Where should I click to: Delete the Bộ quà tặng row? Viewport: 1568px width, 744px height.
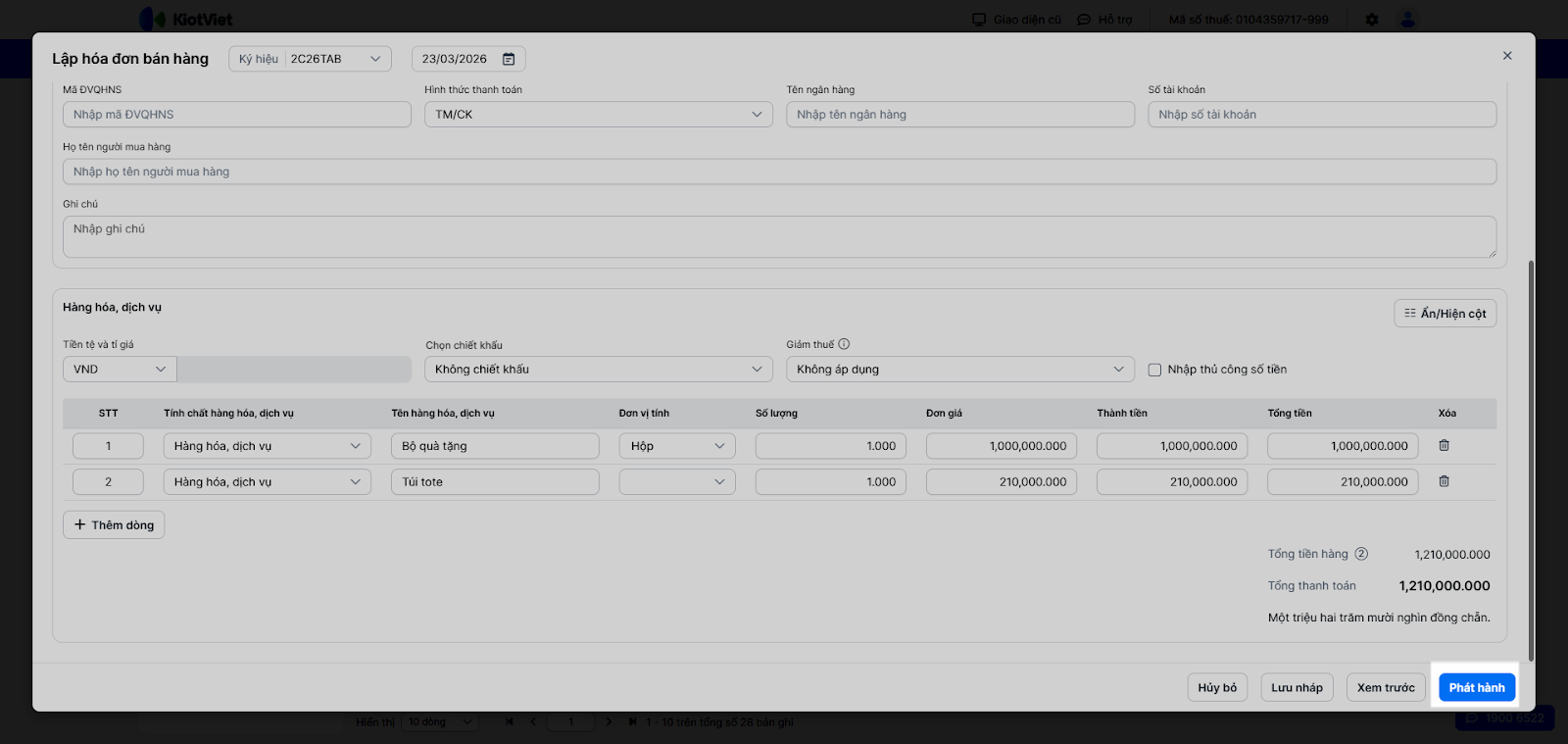click(x=1444, y=445)
